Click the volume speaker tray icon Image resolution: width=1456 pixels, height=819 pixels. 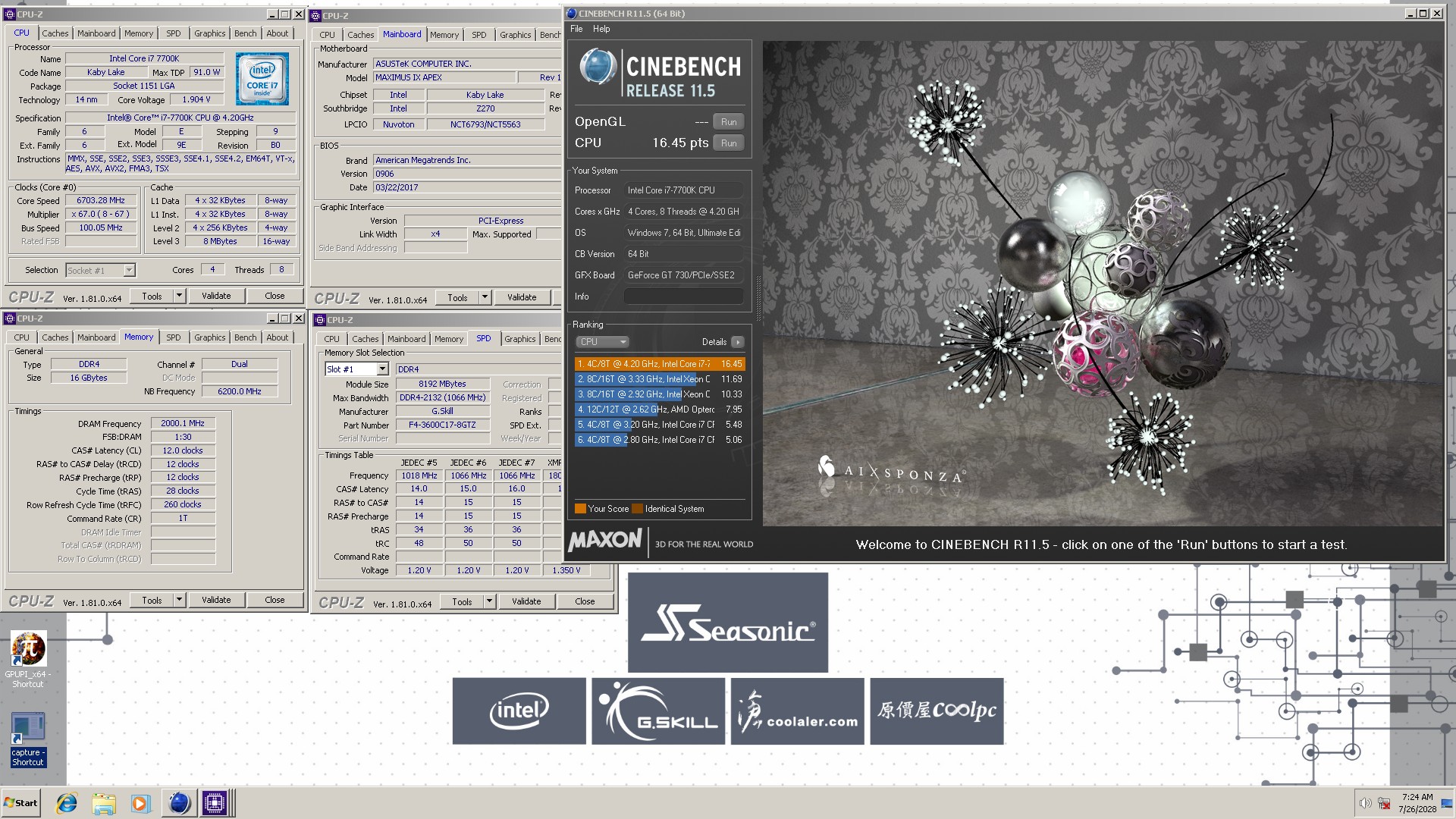point(1365,803)
